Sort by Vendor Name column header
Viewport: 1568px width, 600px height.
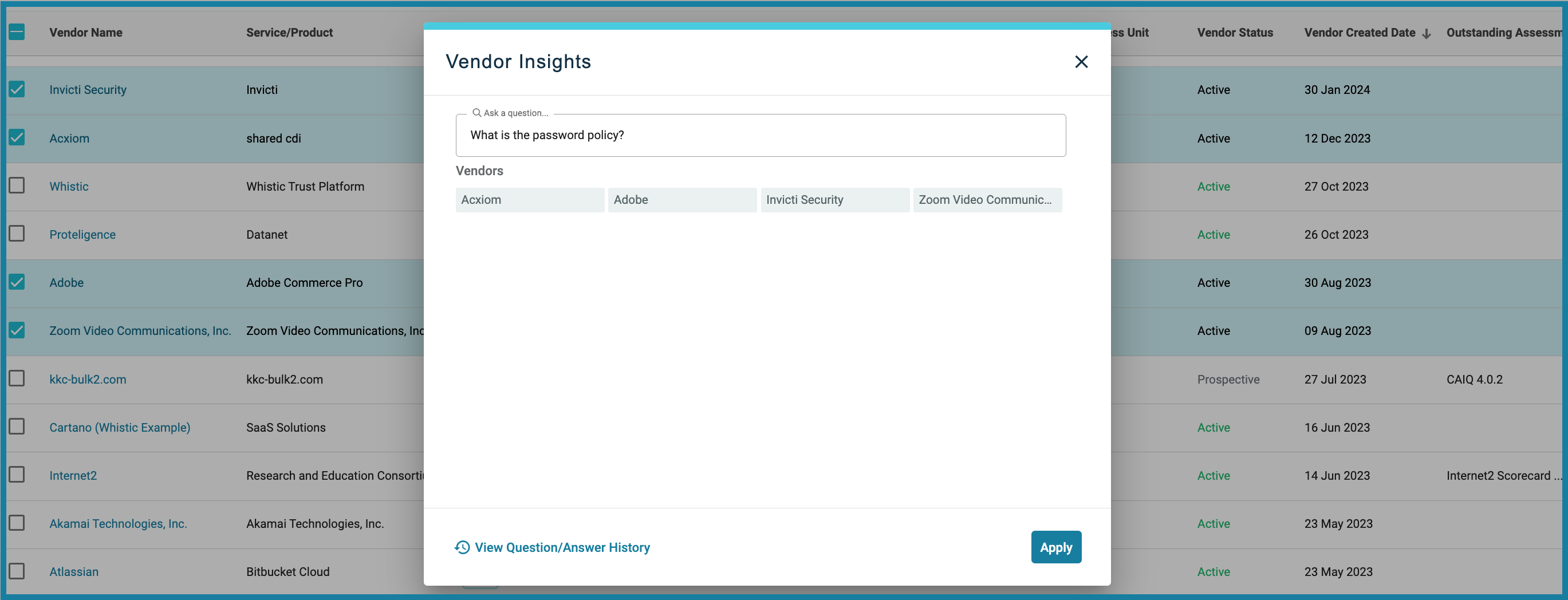point(86,32)
